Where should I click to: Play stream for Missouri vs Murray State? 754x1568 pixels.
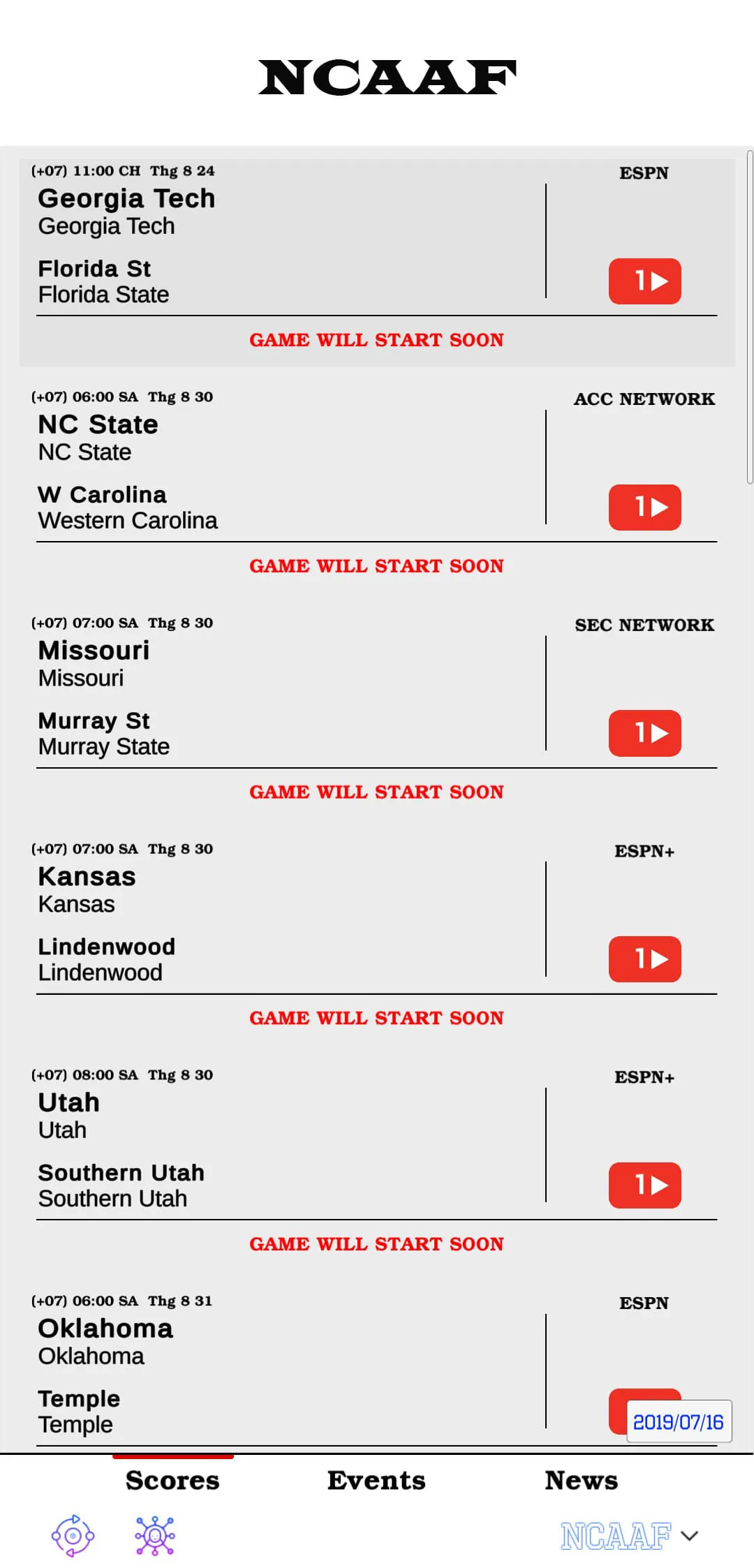click(x=644, y=733)
